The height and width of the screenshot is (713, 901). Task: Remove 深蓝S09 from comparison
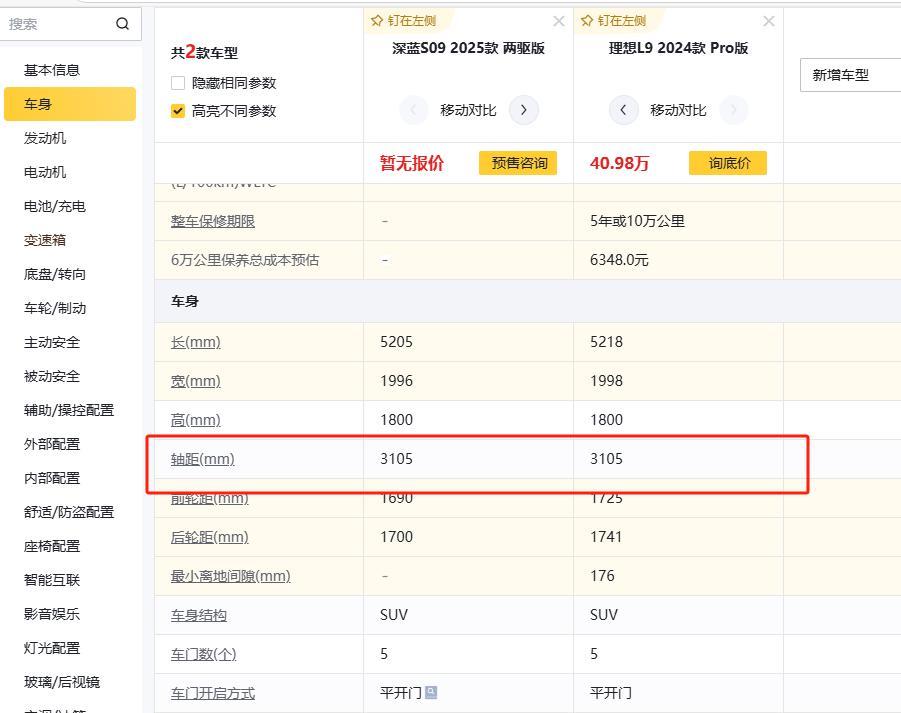[559, 21]
